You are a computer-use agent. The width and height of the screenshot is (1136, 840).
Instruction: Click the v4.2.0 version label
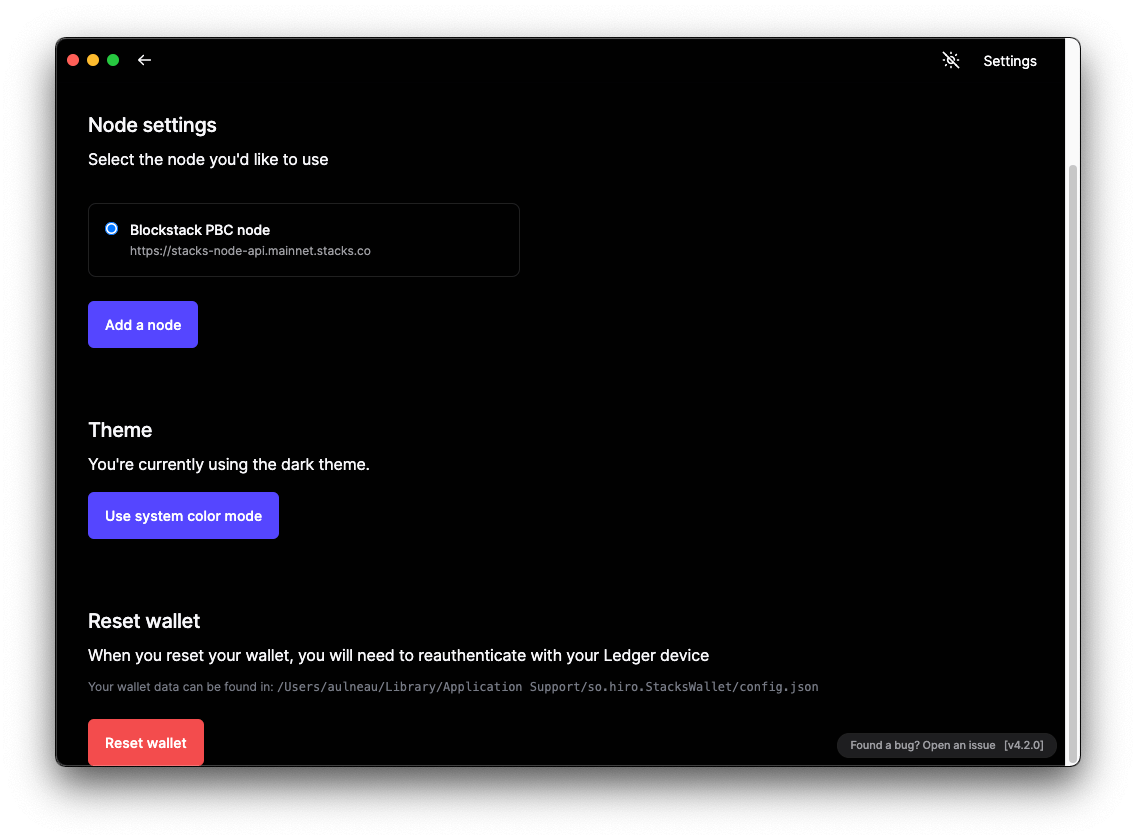coord(1024,745)
